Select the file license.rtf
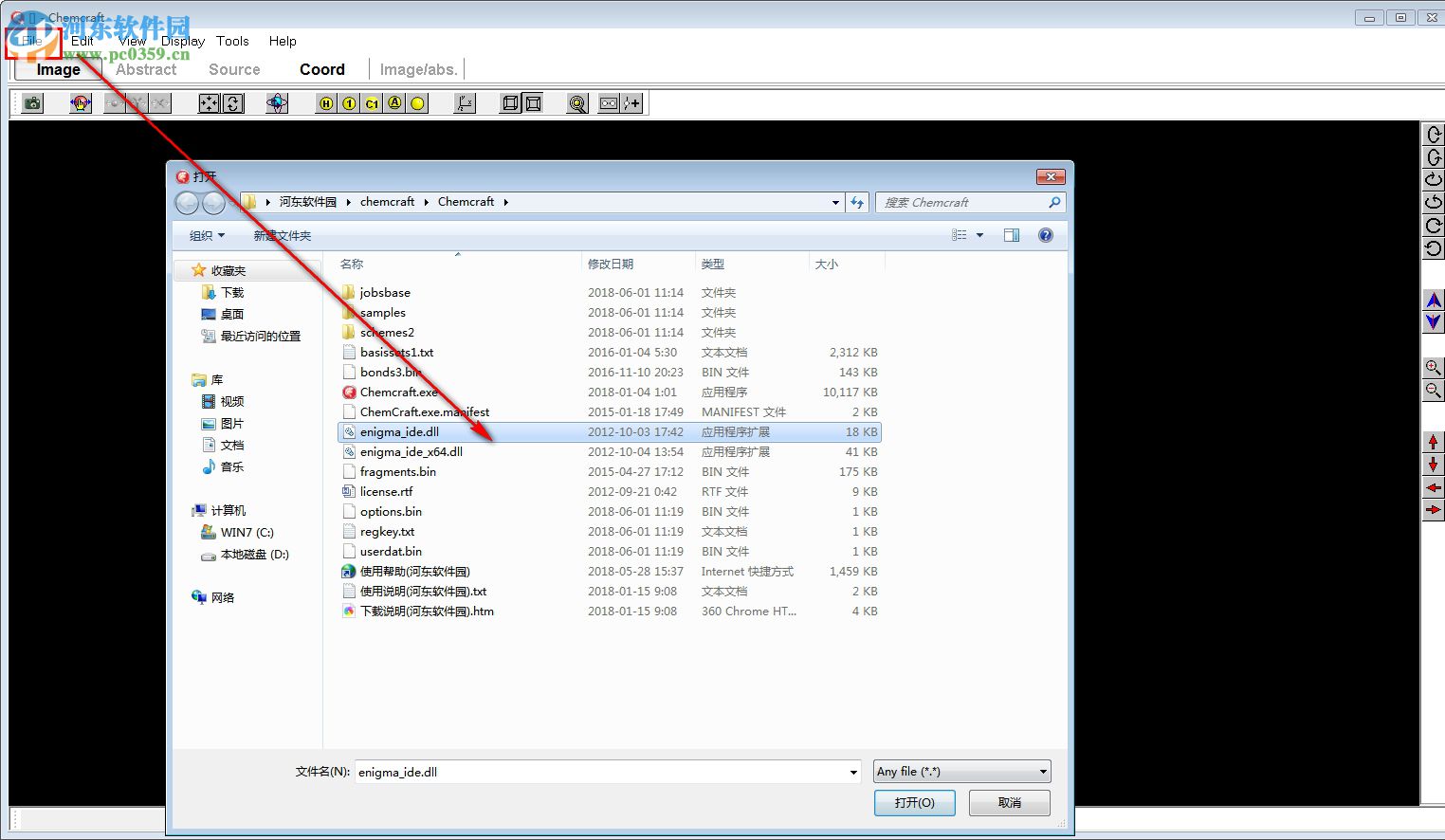The width and height of the screenshot is (1445, 840). (x=386, y=491)
